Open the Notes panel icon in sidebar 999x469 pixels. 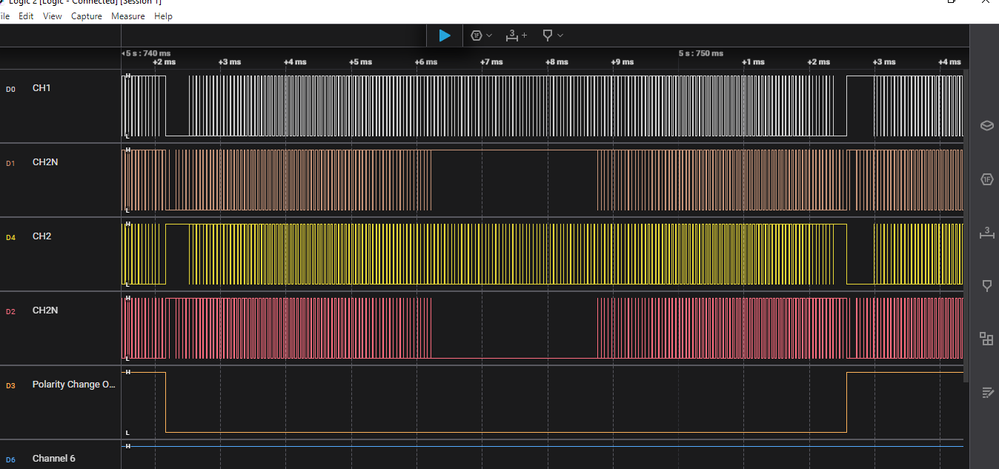[986, 392]
